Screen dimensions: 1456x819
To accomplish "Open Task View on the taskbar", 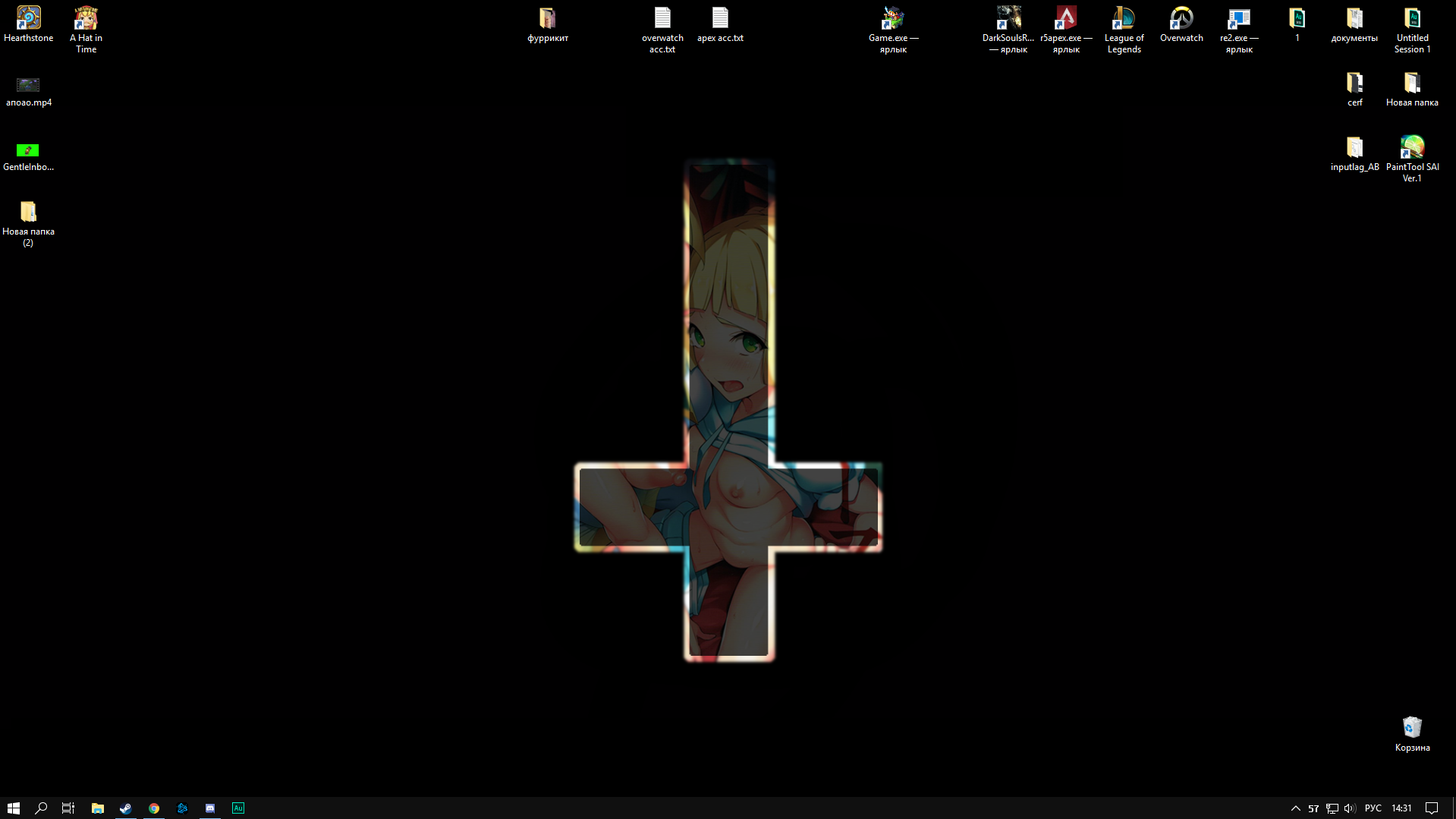I will (68, 808).
